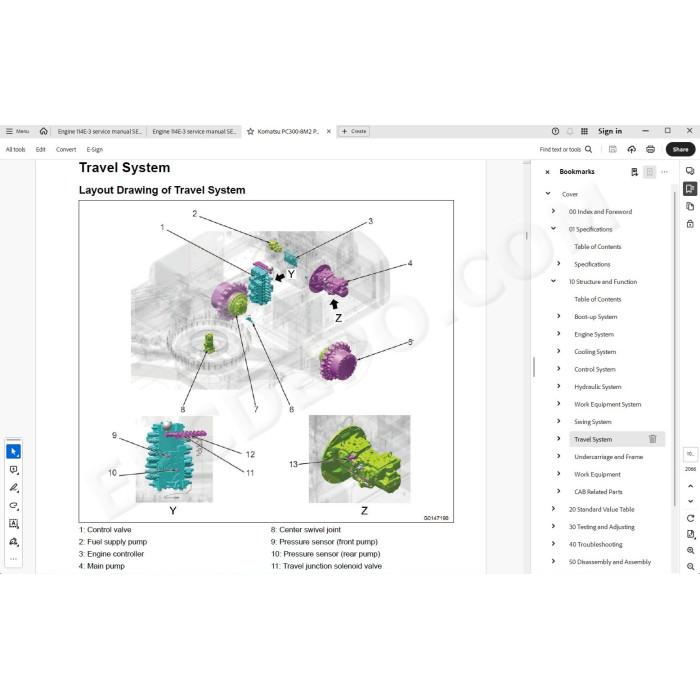Switch to Engine 114E-3 tab beside Home icon
Screen dimensions: 700x700
click(99, 131)
